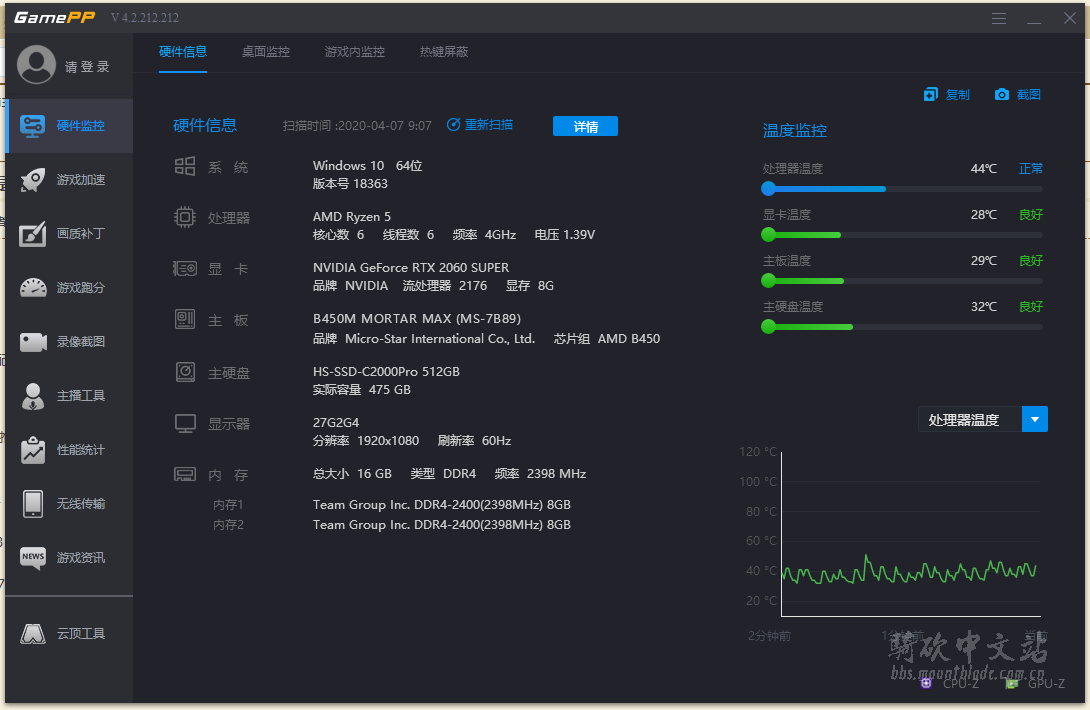The width and height of the screenshot is (1090, 710).
Task: Click the GPU-Z icon
Action: point(1012,683)
